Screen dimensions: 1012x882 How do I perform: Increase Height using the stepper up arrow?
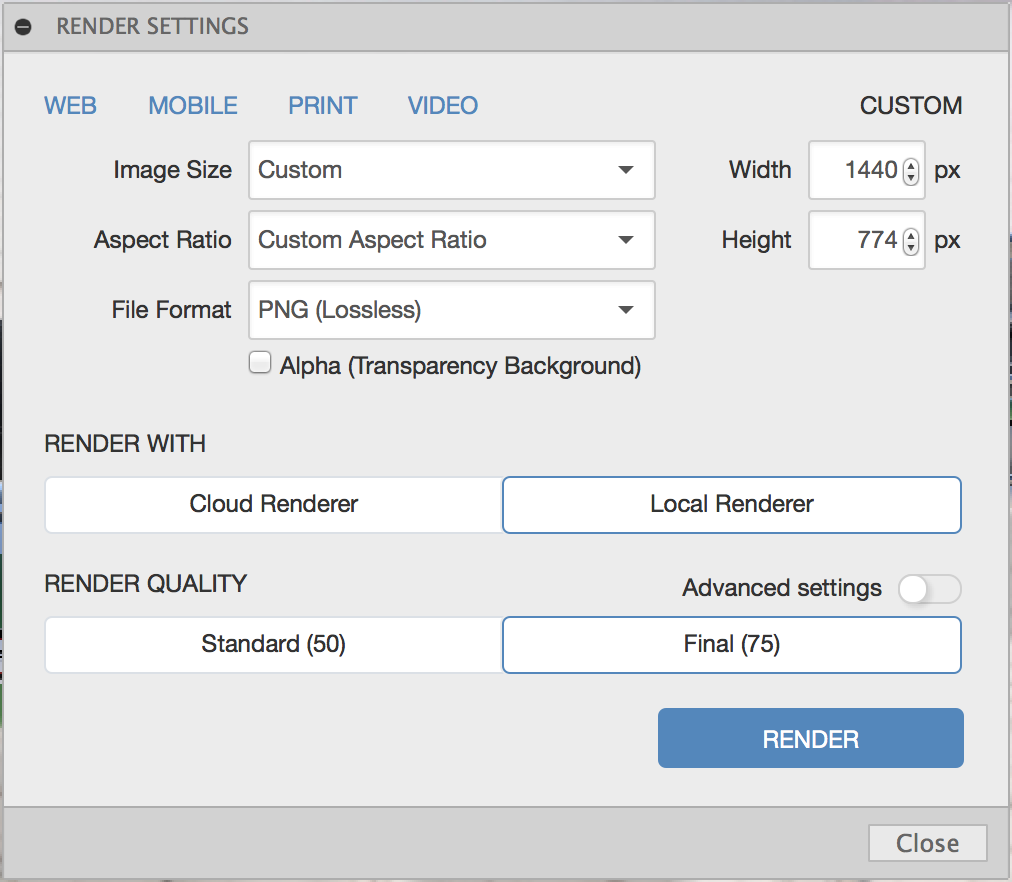pyautogui.click(x=910, y=235)
